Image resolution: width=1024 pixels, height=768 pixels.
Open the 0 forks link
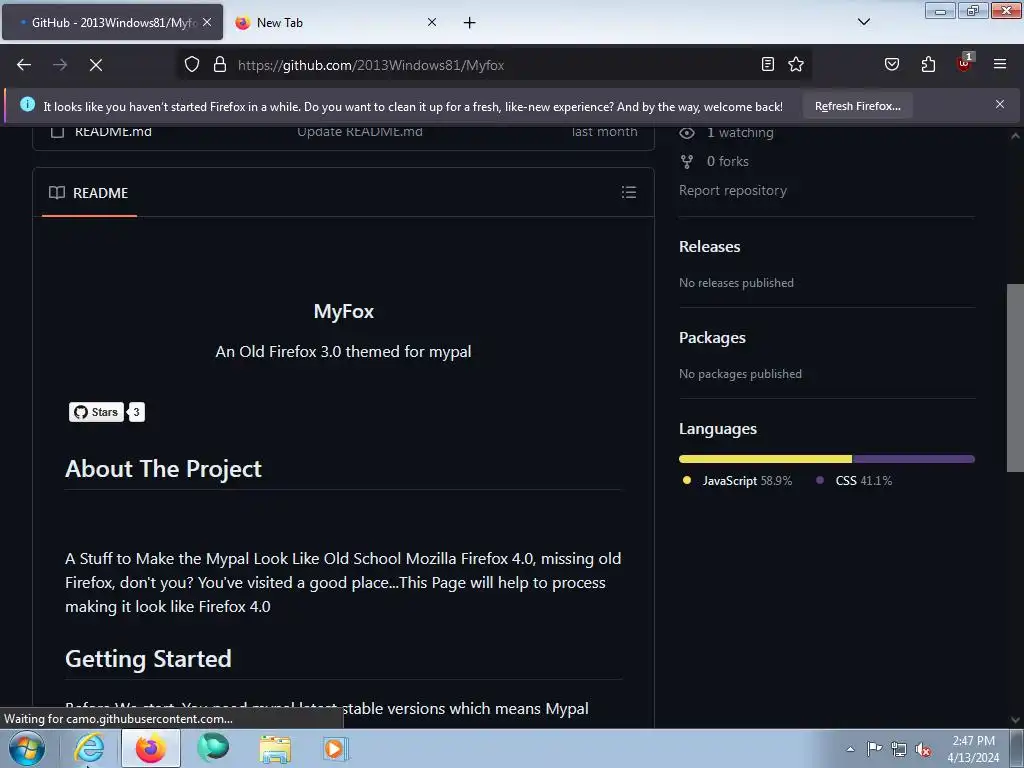pos(728,161)
